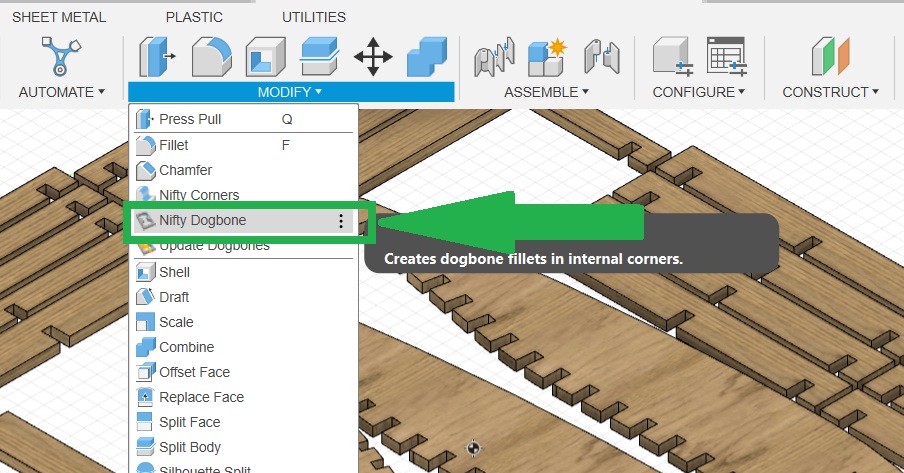Collapse the MODIFY dropdown menu
Image resolution: width=904 pixels, height=473 pixels.
coord(290,92)
